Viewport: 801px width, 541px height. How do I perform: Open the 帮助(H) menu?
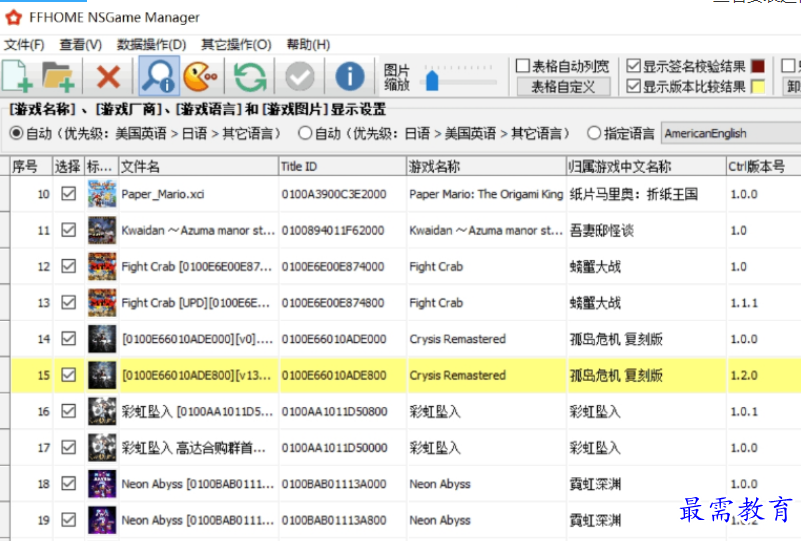(x=308, y=44)
